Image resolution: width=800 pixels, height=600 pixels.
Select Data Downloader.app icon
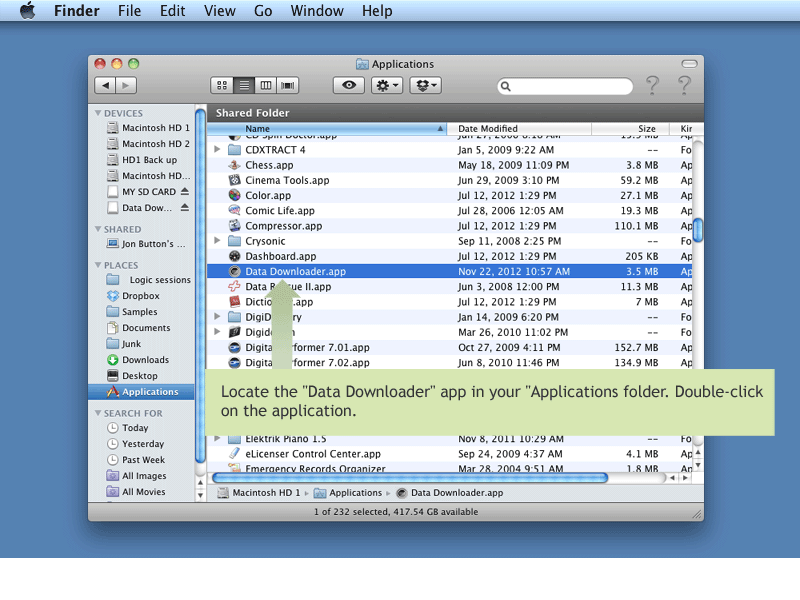point(234,271)
